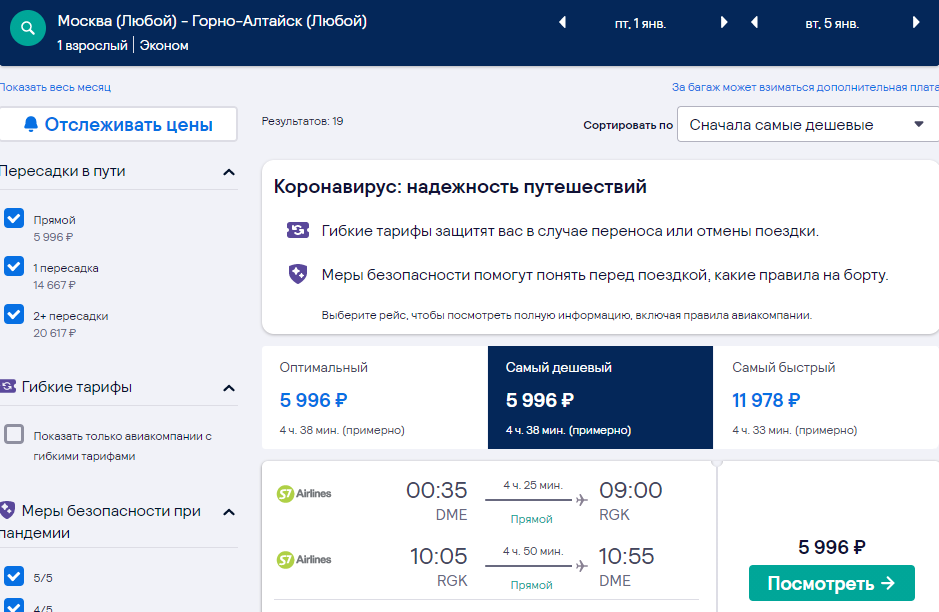Click the Отслеживать цены button
Image resolution: width=939 pixels, height=612 pixels.
point(119,125)
